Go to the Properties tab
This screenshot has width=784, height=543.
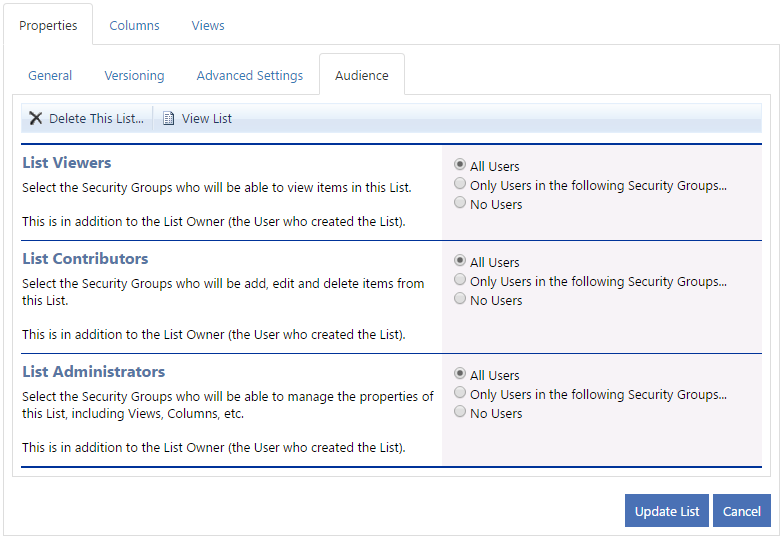48,26
